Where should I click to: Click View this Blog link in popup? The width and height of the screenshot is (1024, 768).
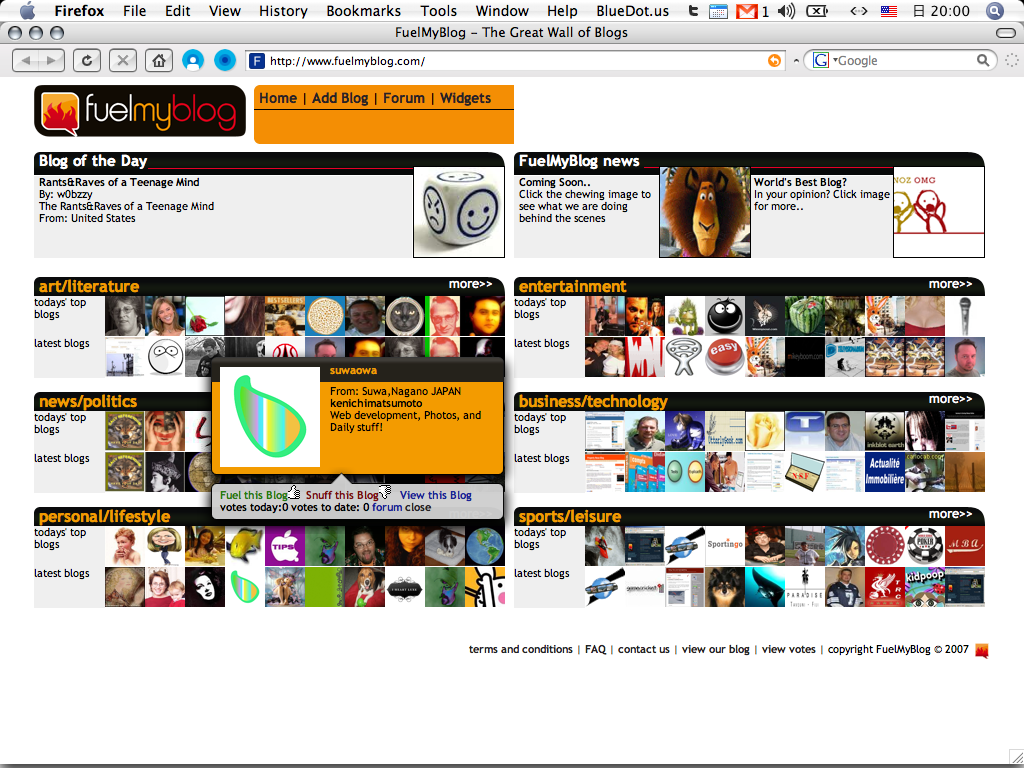436,495
